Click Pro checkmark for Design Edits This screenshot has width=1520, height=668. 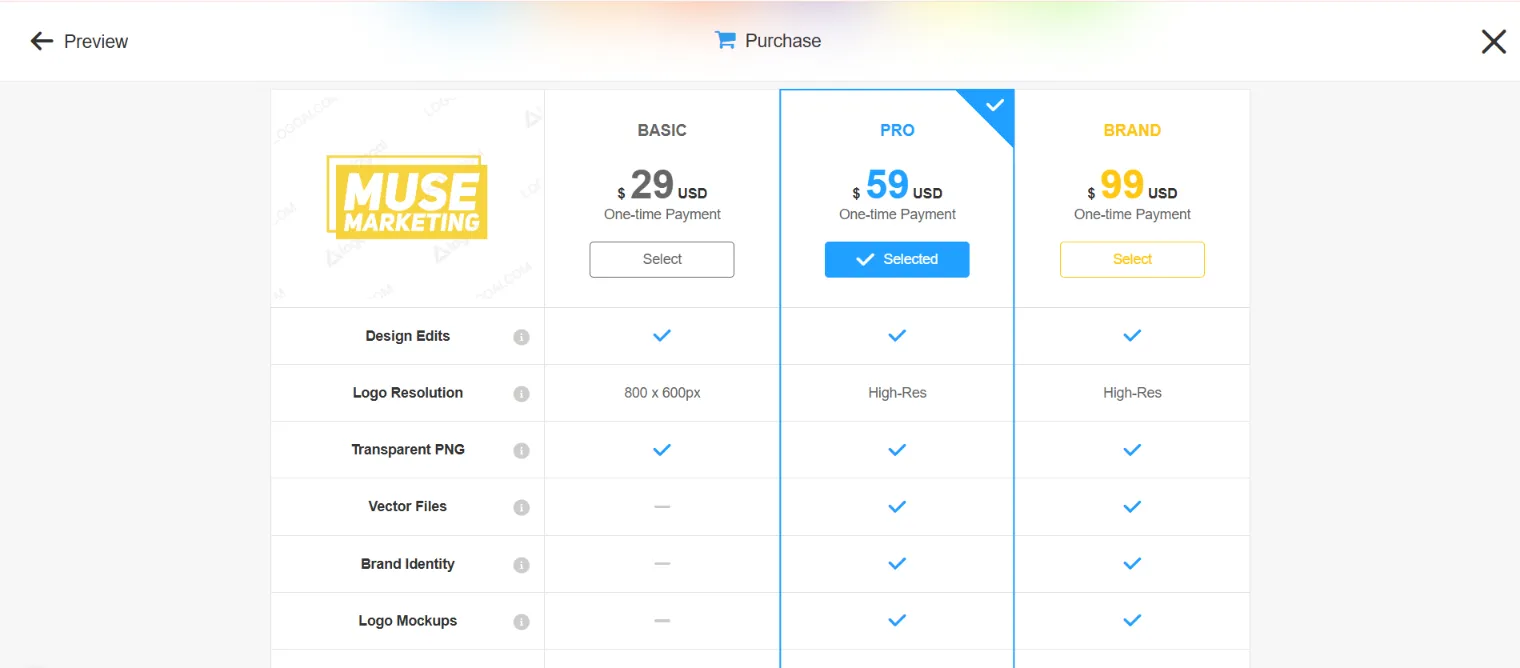click(897, 336)
